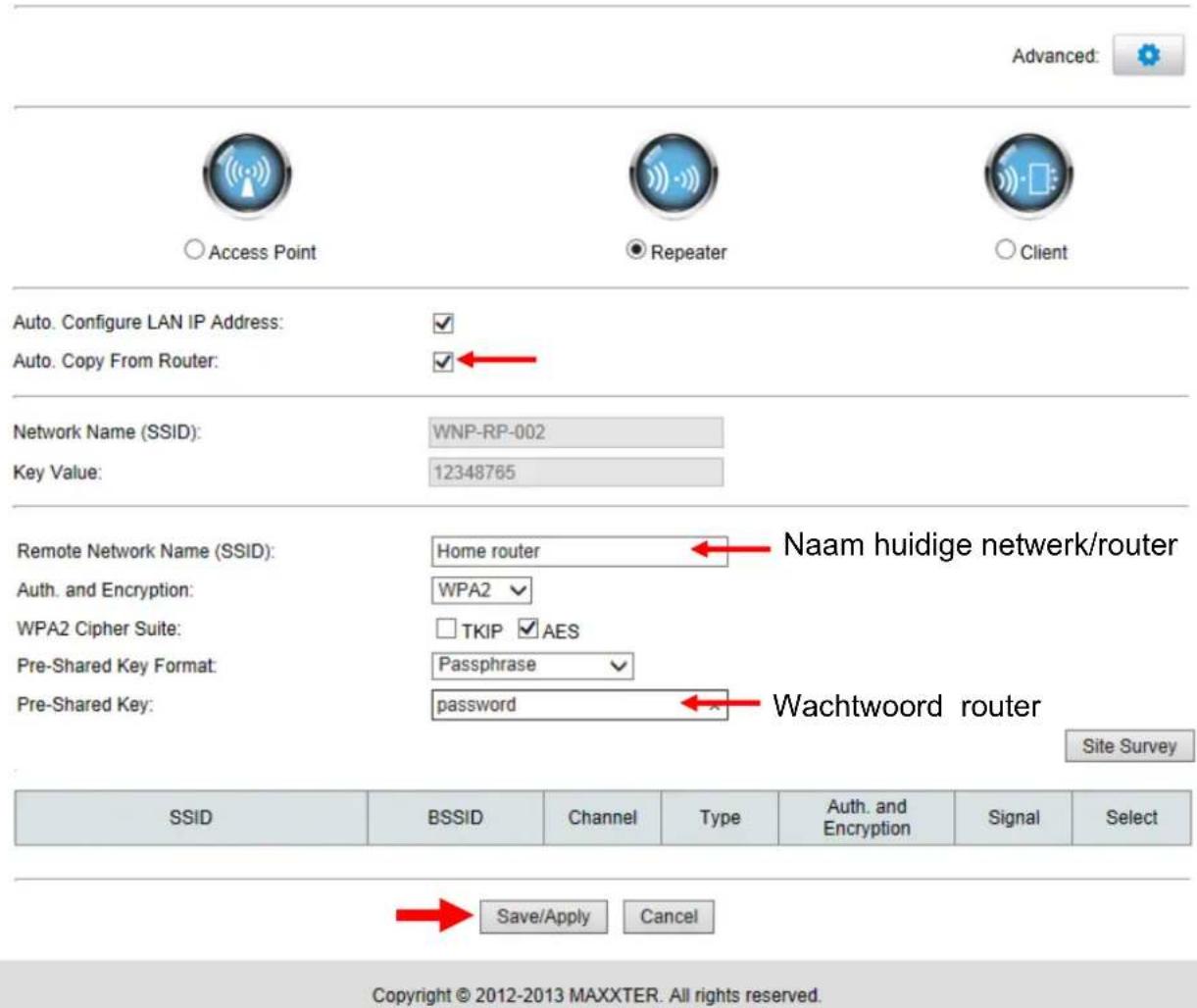Click the Advanced: label text
The image size is (1197, 1008).
pos(1055,57)
